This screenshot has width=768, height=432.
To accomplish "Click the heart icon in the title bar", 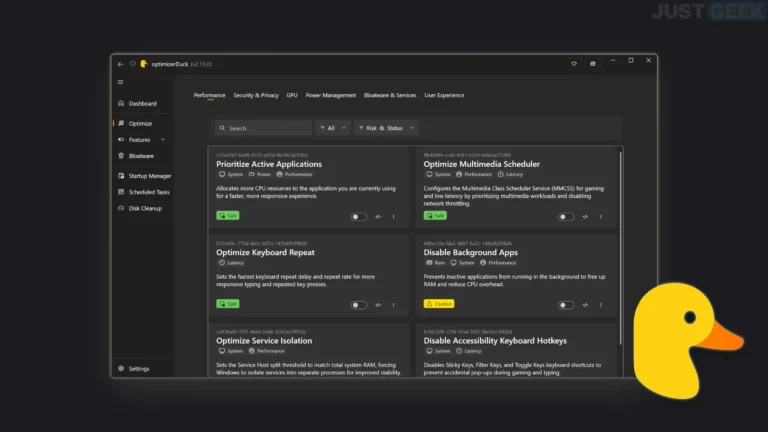I will click(574, 64).
